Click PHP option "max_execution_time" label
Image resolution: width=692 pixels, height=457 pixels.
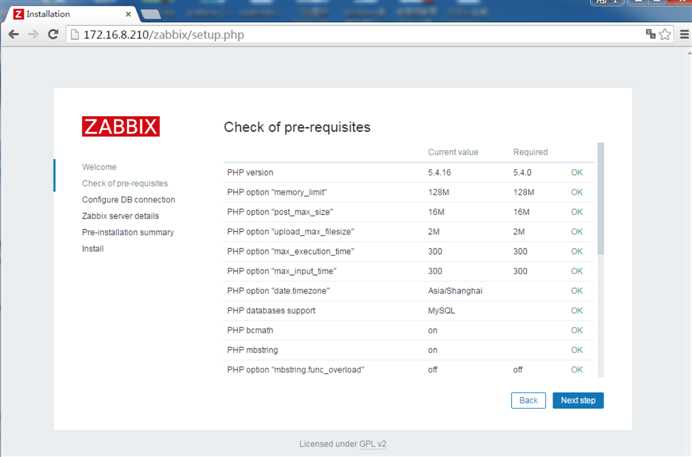290,251
